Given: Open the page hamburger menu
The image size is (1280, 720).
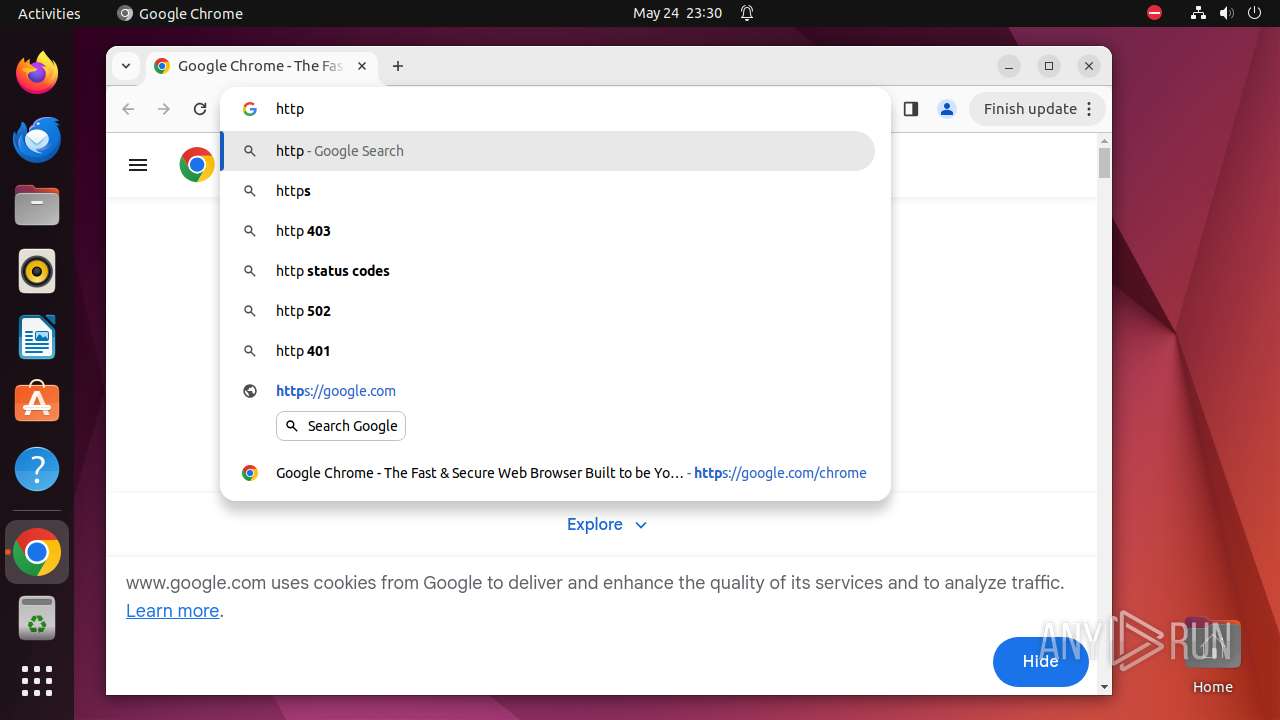Looking at the screenshot, I should 138,165.
